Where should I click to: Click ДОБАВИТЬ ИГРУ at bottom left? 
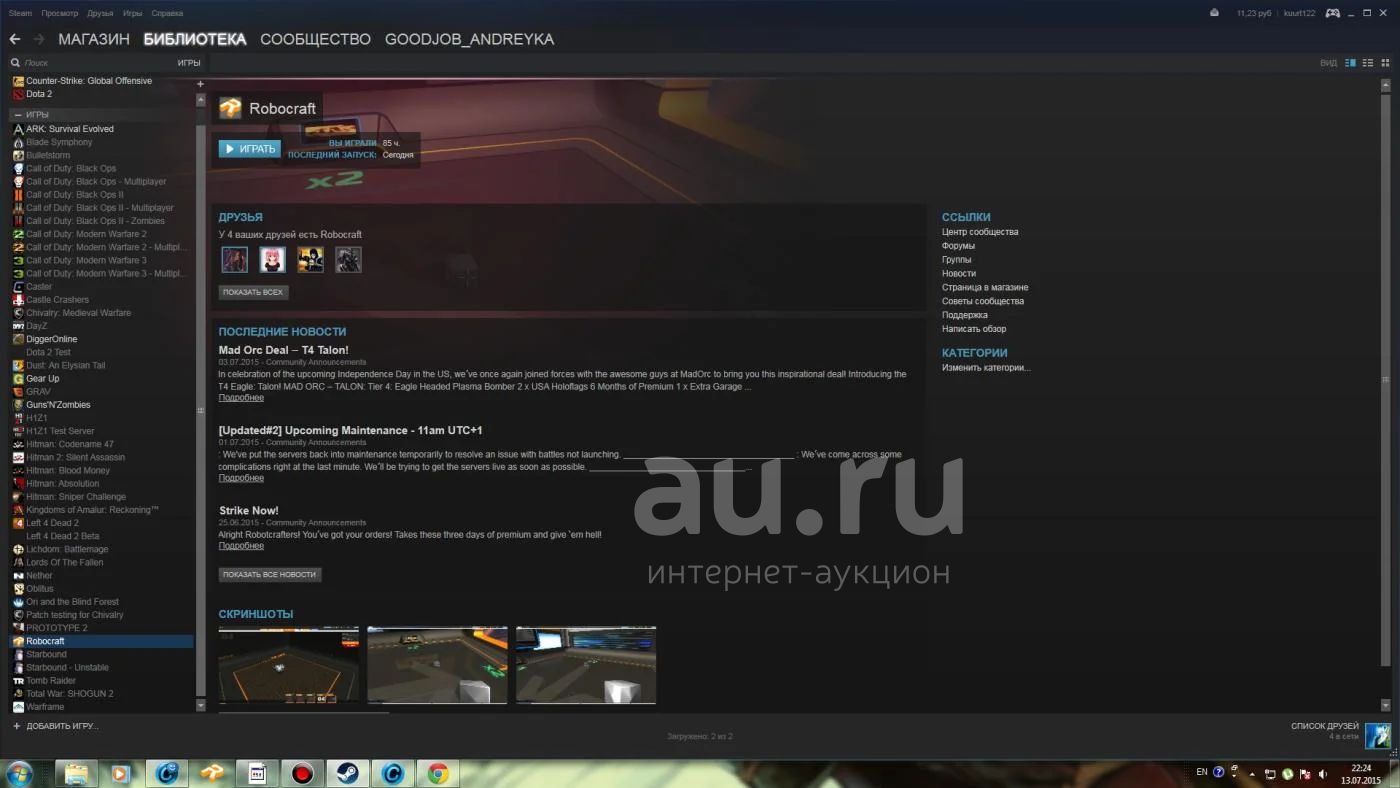click(x=56, y=726)
